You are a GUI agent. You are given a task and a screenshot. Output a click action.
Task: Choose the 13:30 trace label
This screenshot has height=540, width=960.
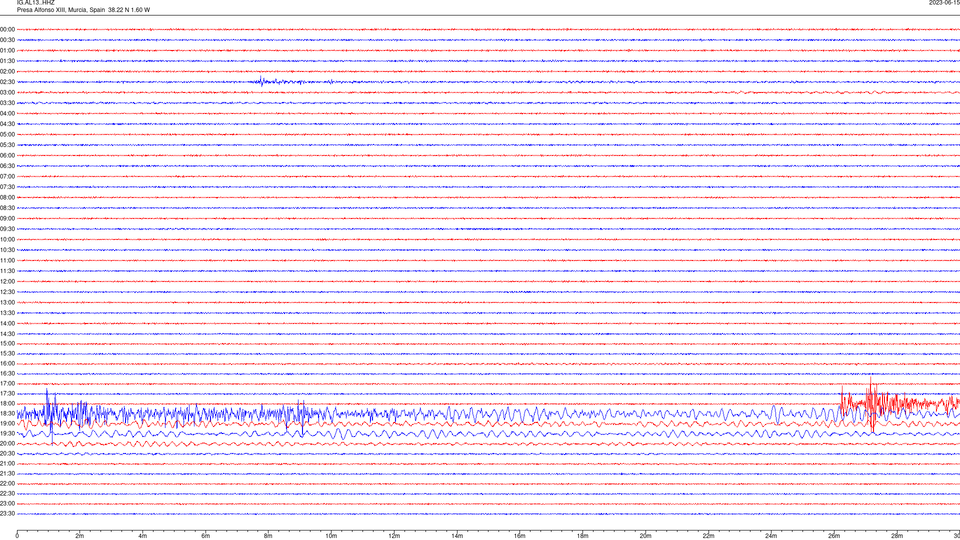(x=7, y=313)
